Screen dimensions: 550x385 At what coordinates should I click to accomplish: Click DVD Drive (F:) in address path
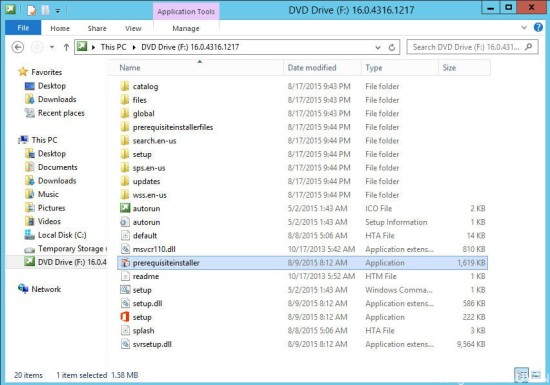pos(190,47)
